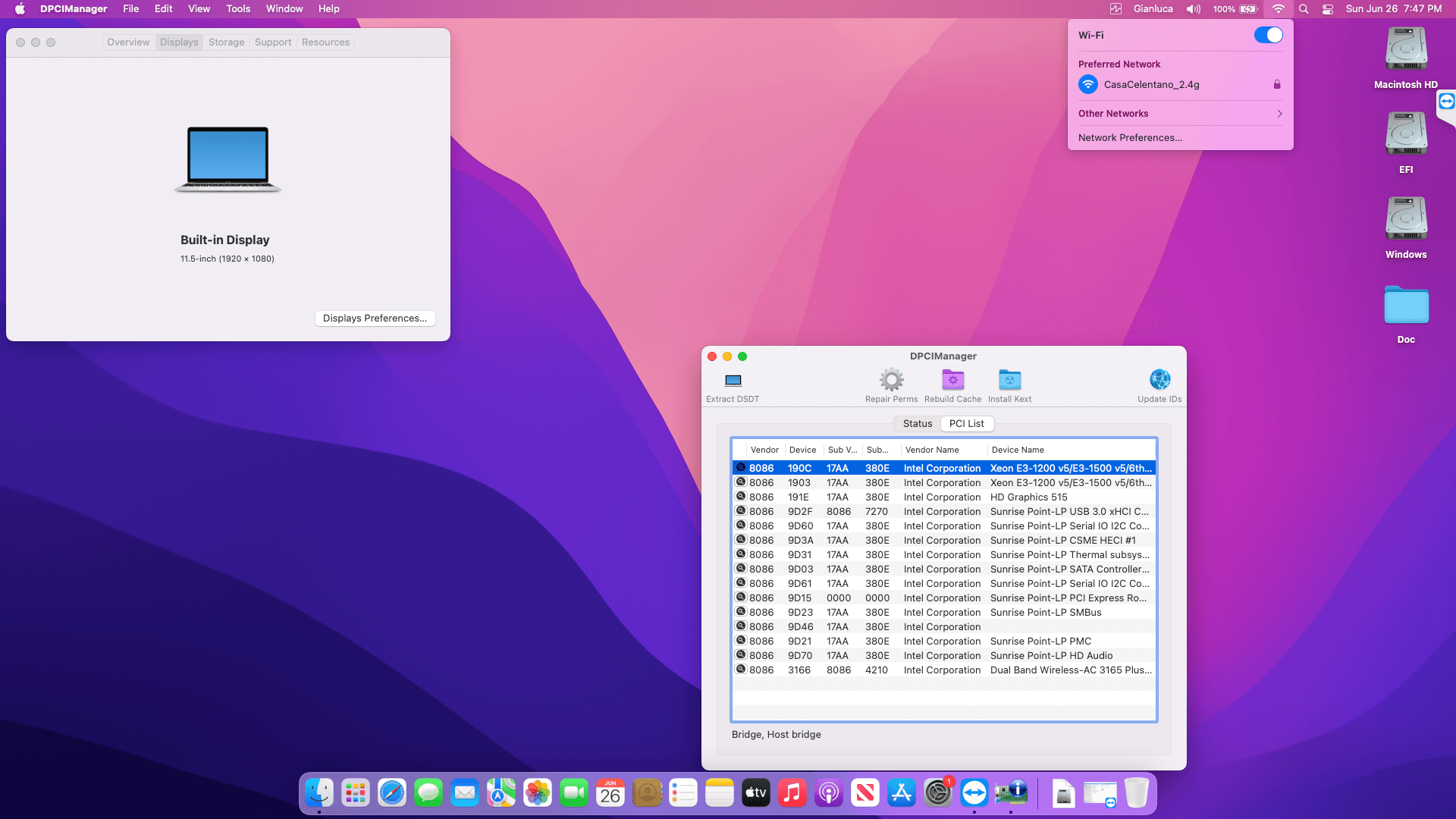
Task: Open Calendar from the Dock
Action: click(x=610, y=793)
